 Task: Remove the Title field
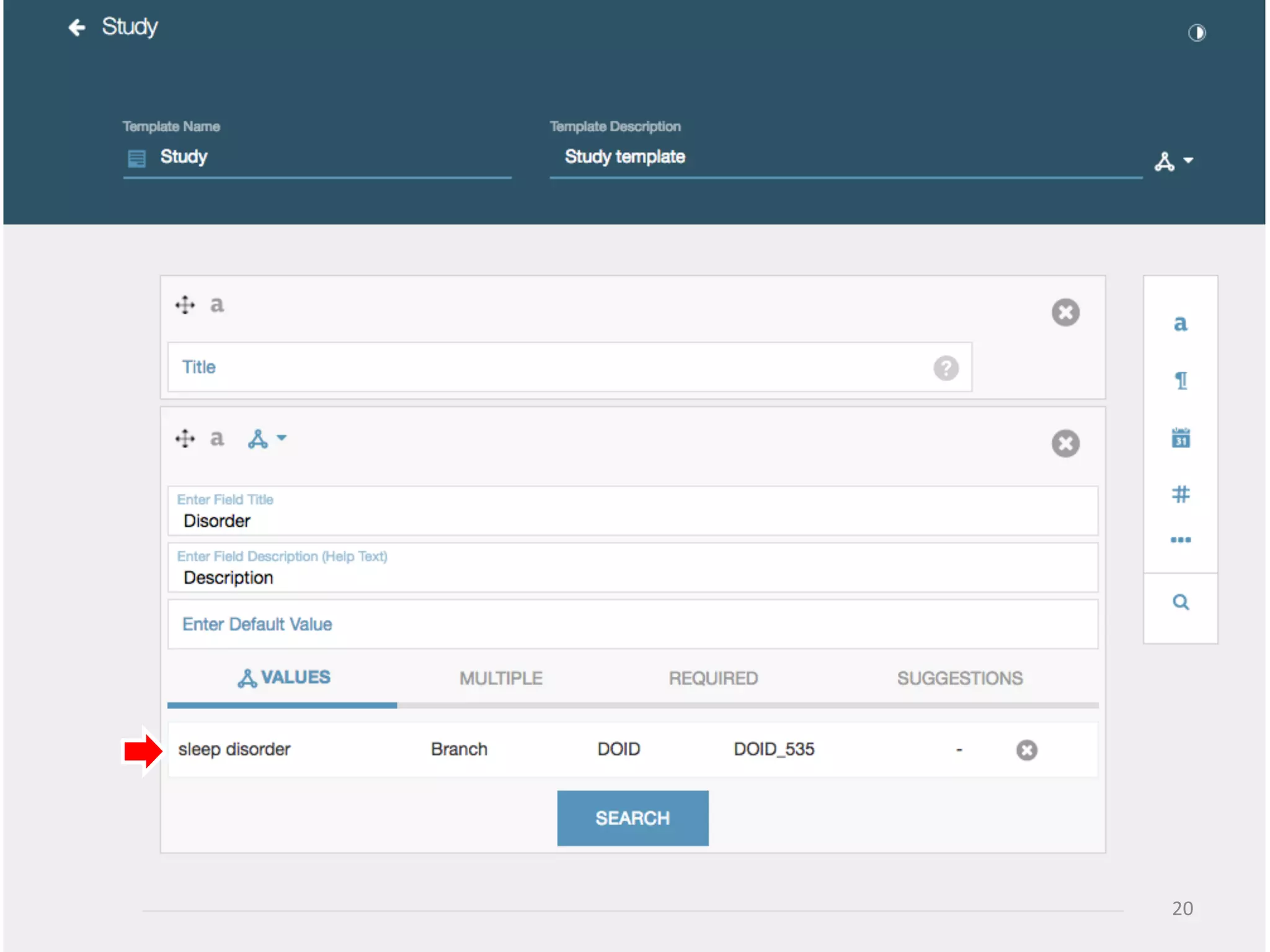pyautogui.click(x=1065, y=312)
